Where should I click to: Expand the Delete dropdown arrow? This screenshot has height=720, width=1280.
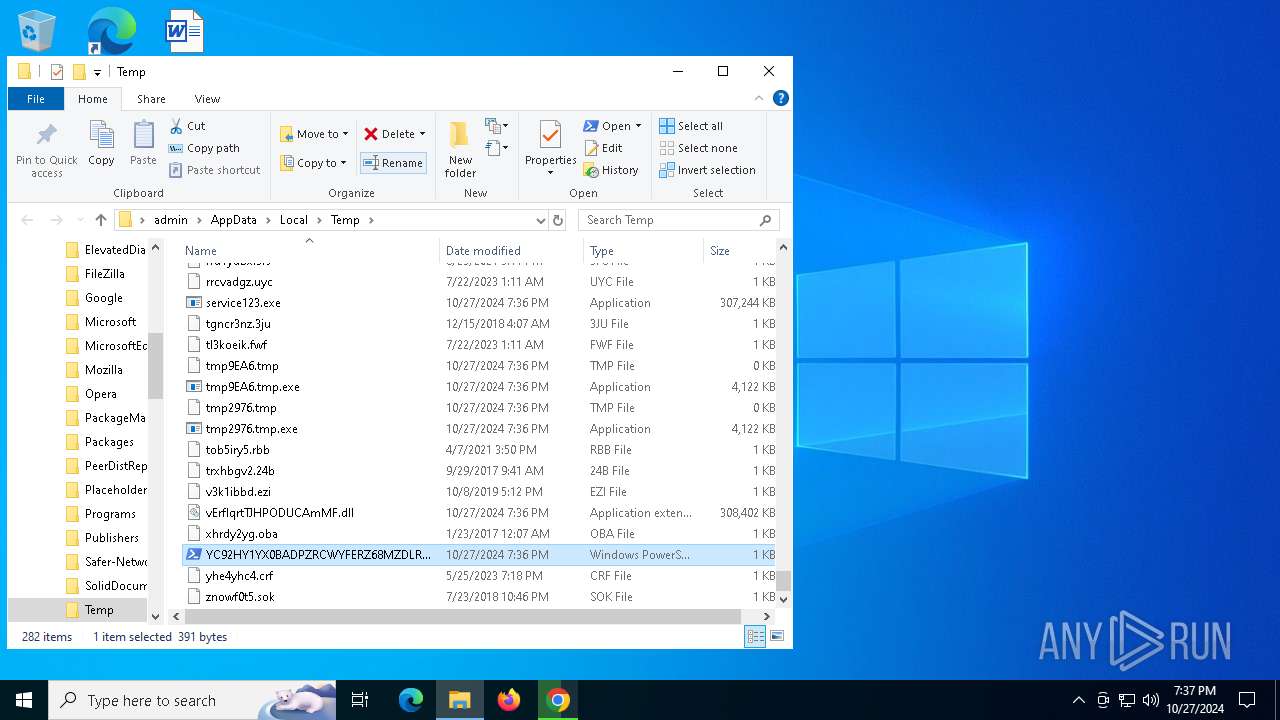(x=422, y=134)
